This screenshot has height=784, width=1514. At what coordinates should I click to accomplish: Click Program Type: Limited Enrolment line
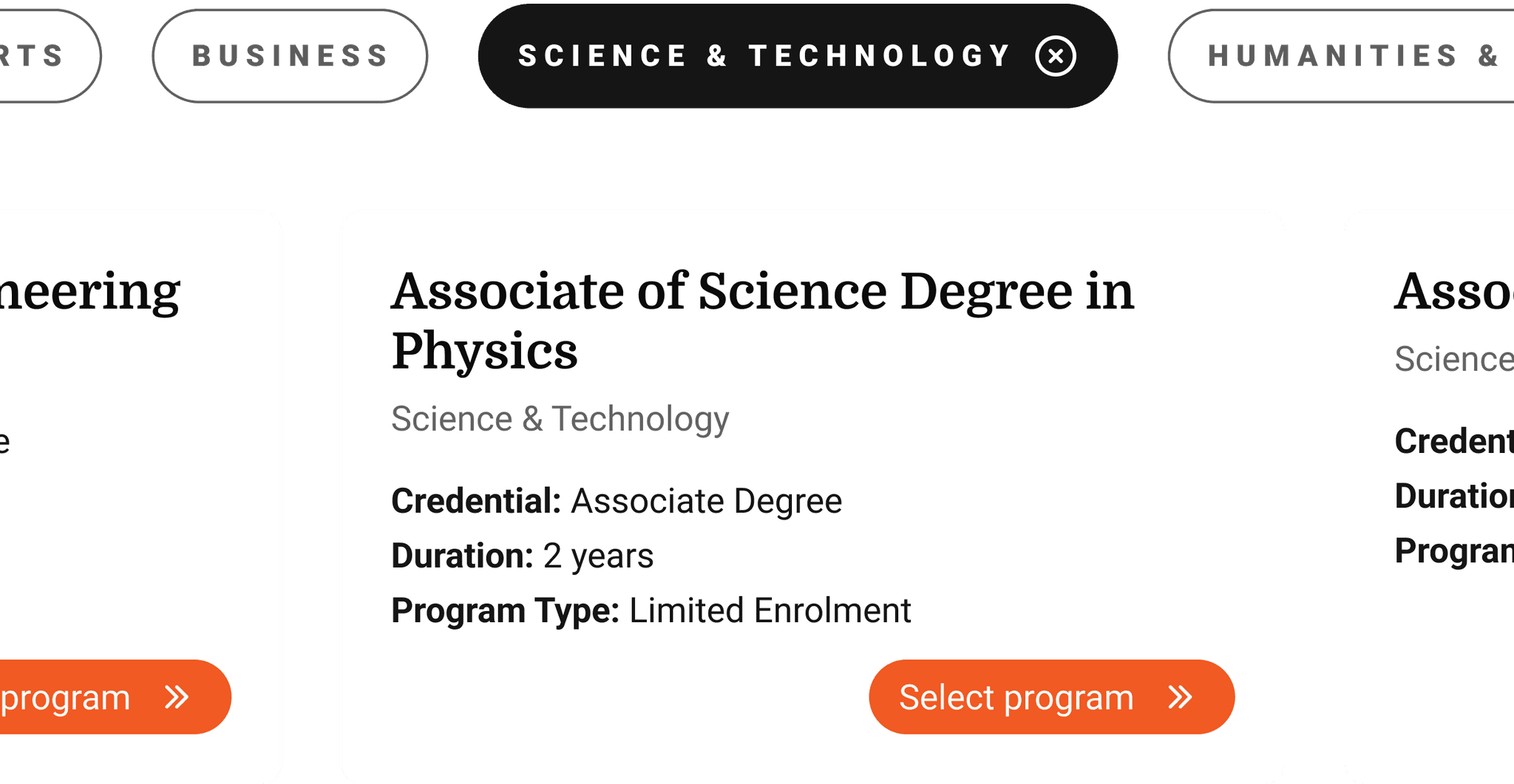tap(651, 611)
